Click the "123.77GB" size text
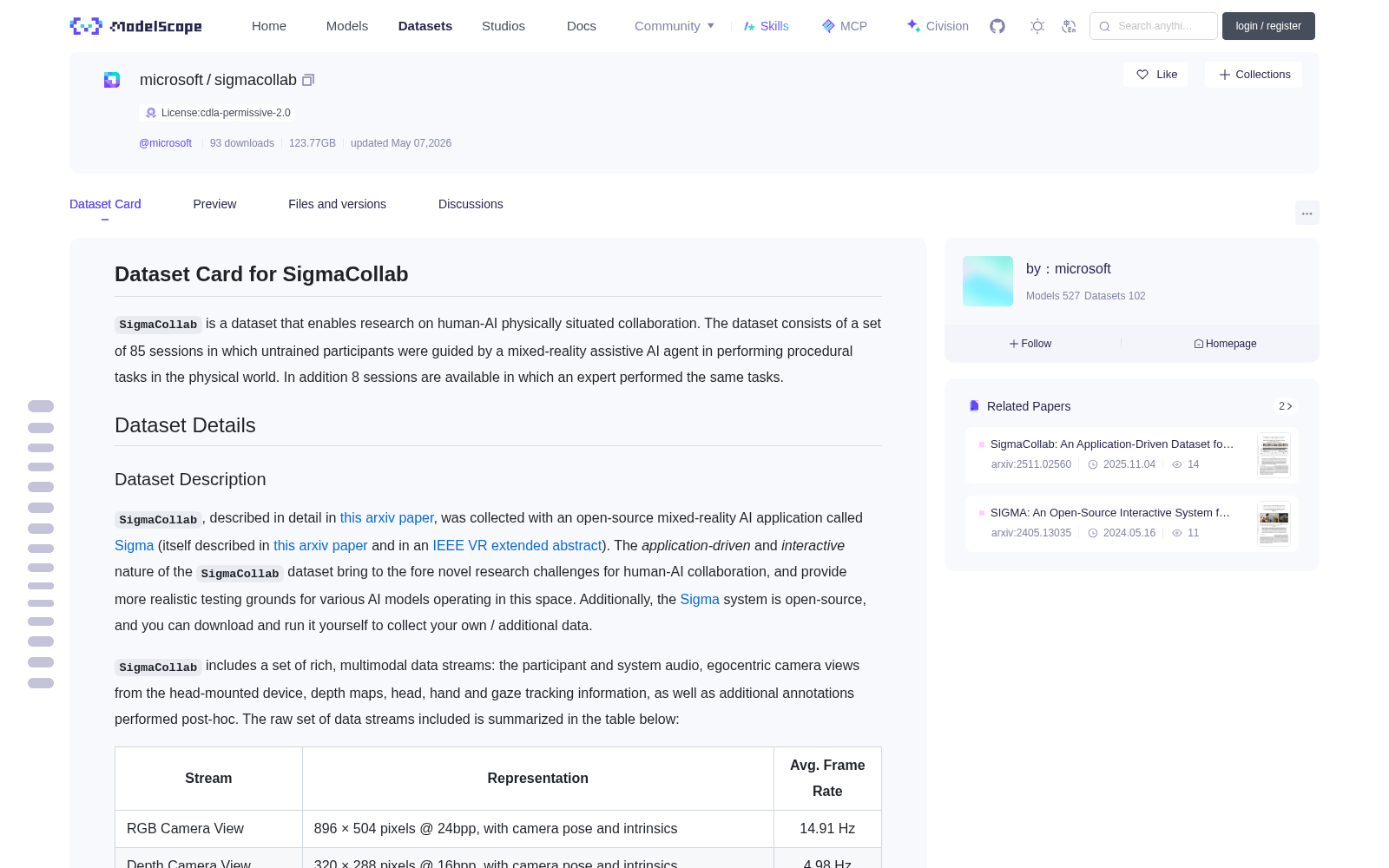The image size is (1389, 868). (313, 143)
